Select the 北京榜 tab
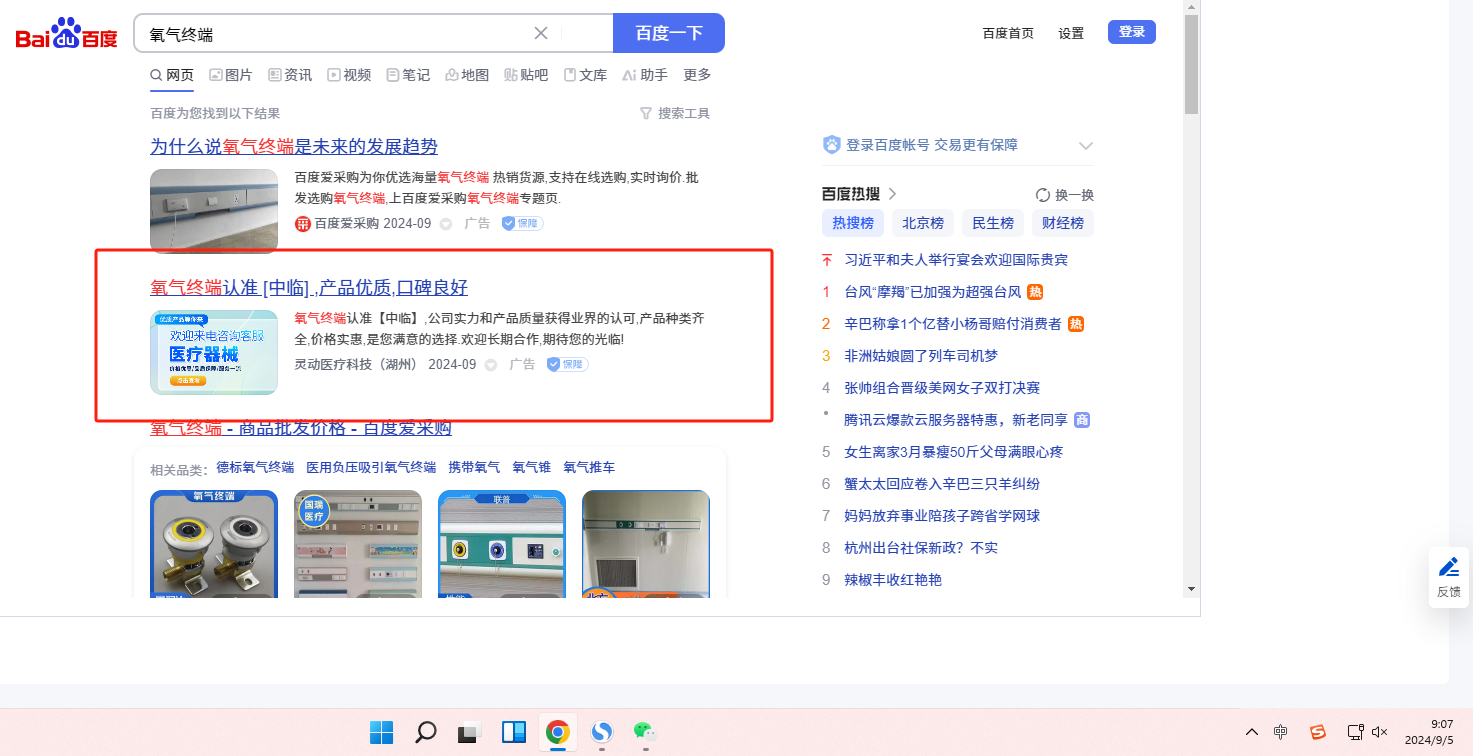The width and height of the screenshot is (1473, 756). click(923, 223)
